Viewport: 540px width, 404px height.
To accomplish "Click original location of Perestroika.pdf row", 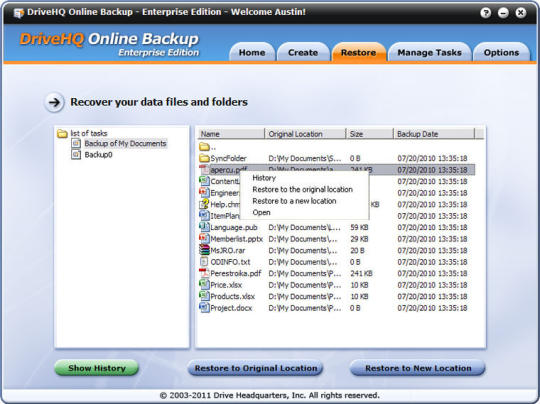I will [x=305, y=273].
